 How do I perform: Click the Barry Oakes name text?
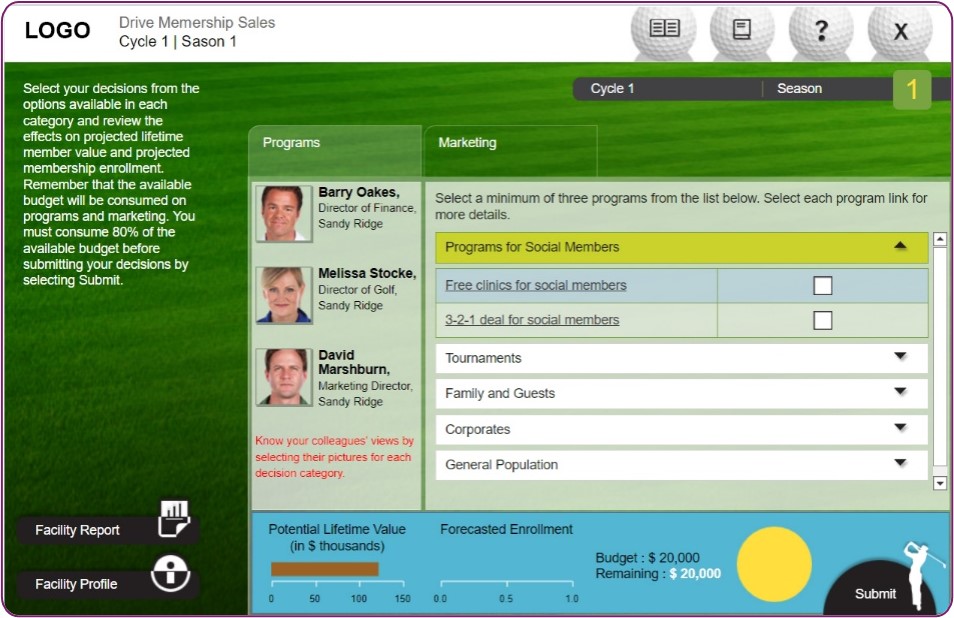pyautogui.click(x=359, y=192)
